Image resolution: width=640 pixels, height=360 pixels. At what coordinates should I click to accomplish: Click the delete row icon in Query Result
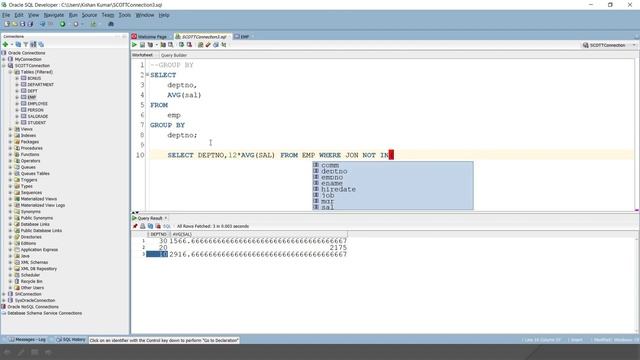point(158,226)
